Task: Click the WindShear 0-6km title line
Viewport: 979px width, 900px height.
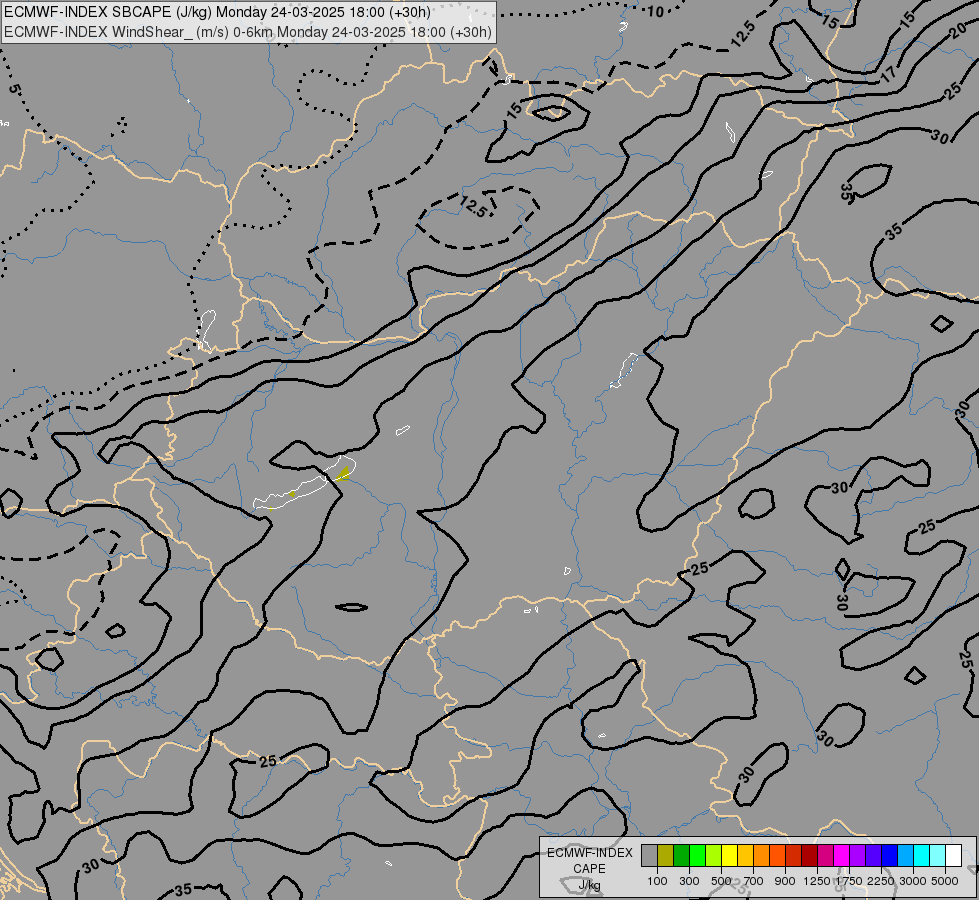Action: pyautogui.click(x=248, y=32)
